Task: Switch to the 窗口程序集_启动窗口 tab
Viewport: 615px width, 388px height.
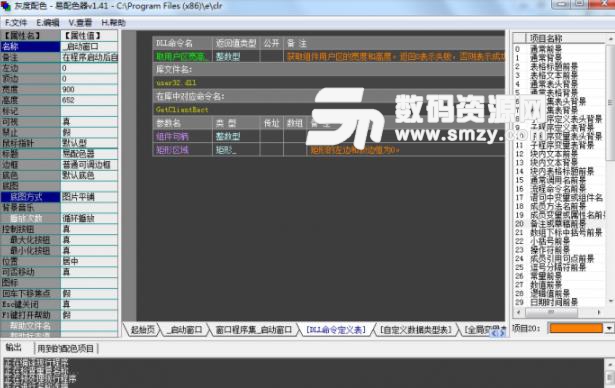Action: coord(254,330)
